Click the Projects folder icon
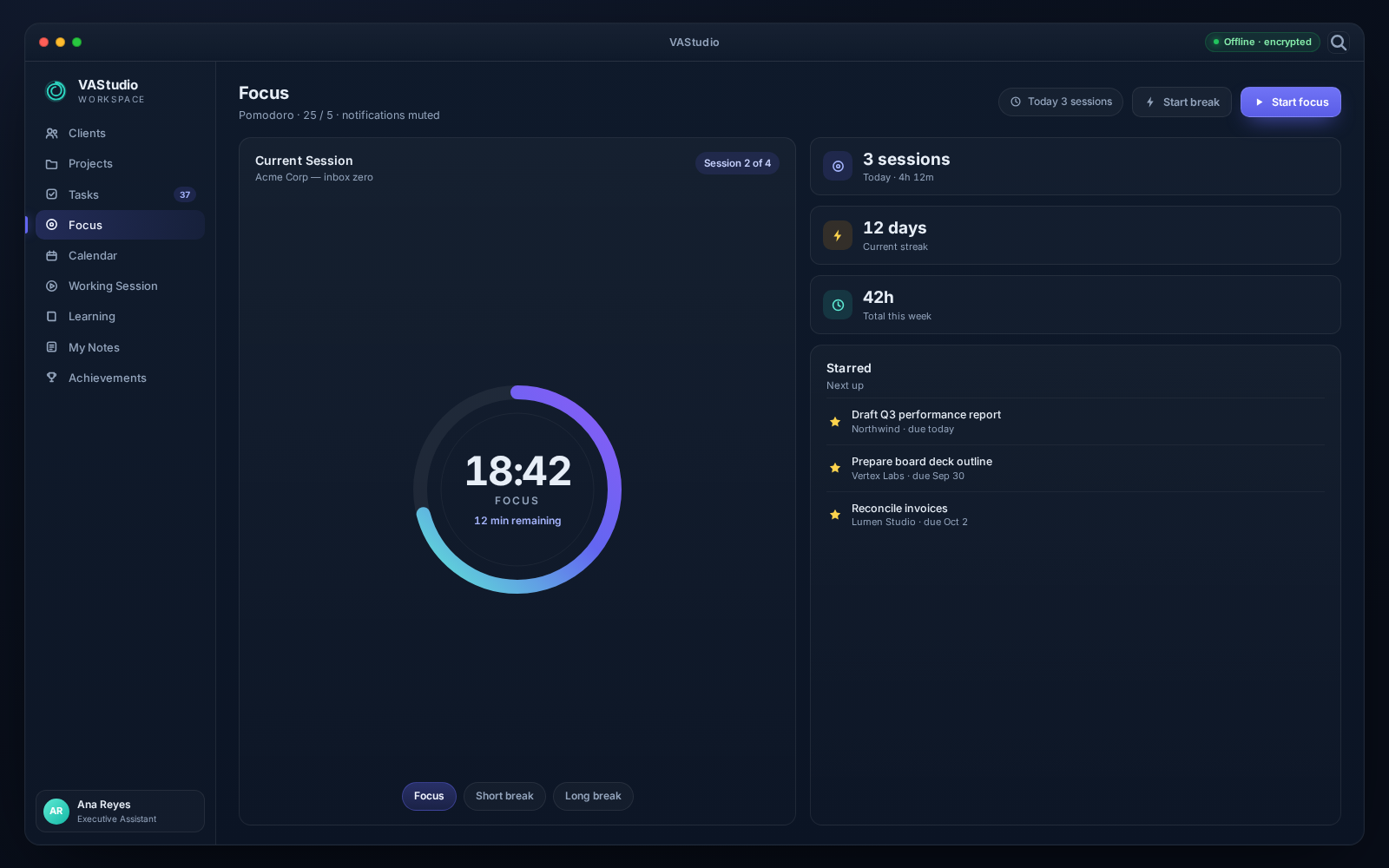 pyautogui.click(x=52, y=164)
